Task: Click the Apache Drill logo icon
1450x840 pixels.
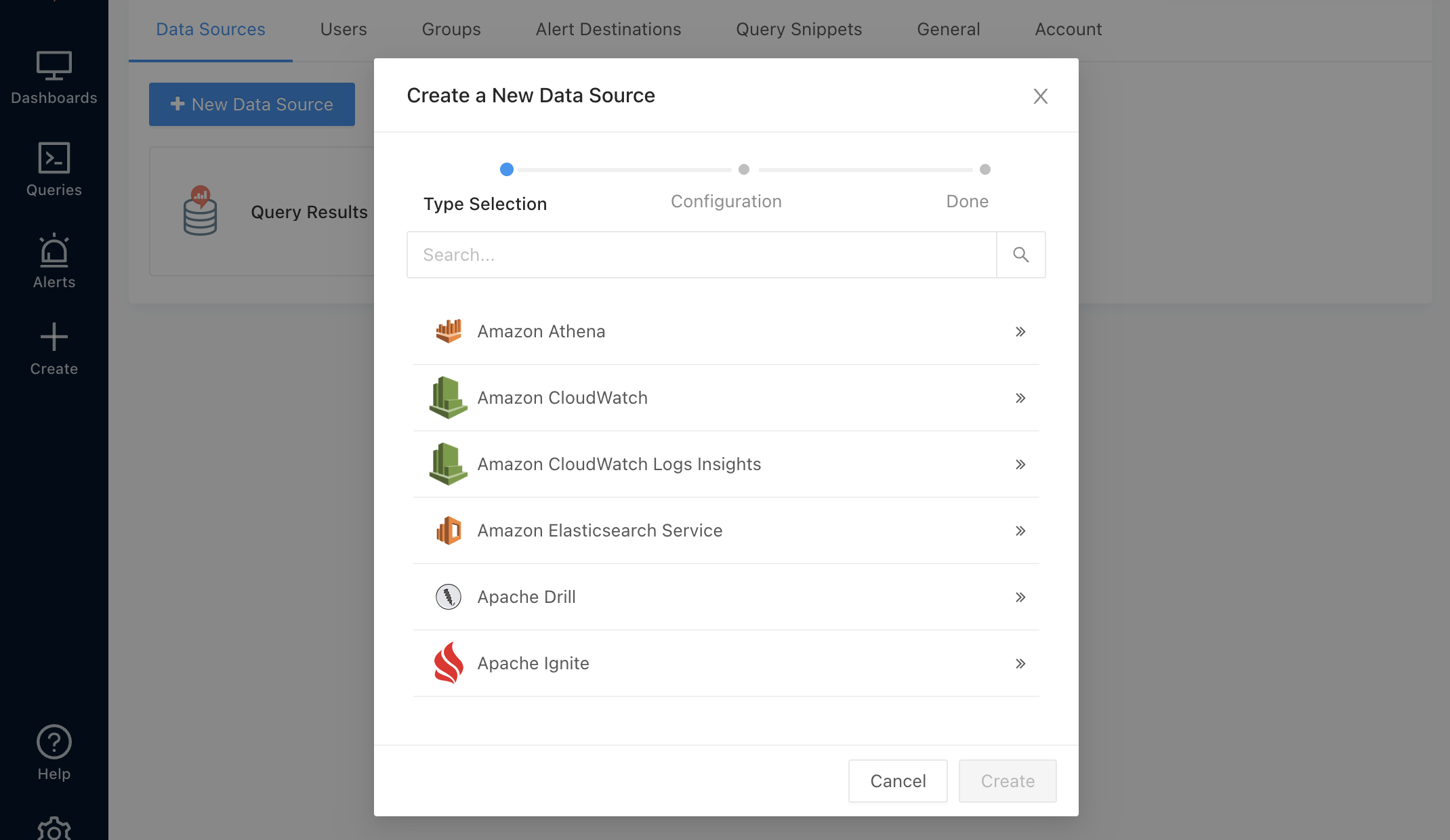Action: coord(449,597)
